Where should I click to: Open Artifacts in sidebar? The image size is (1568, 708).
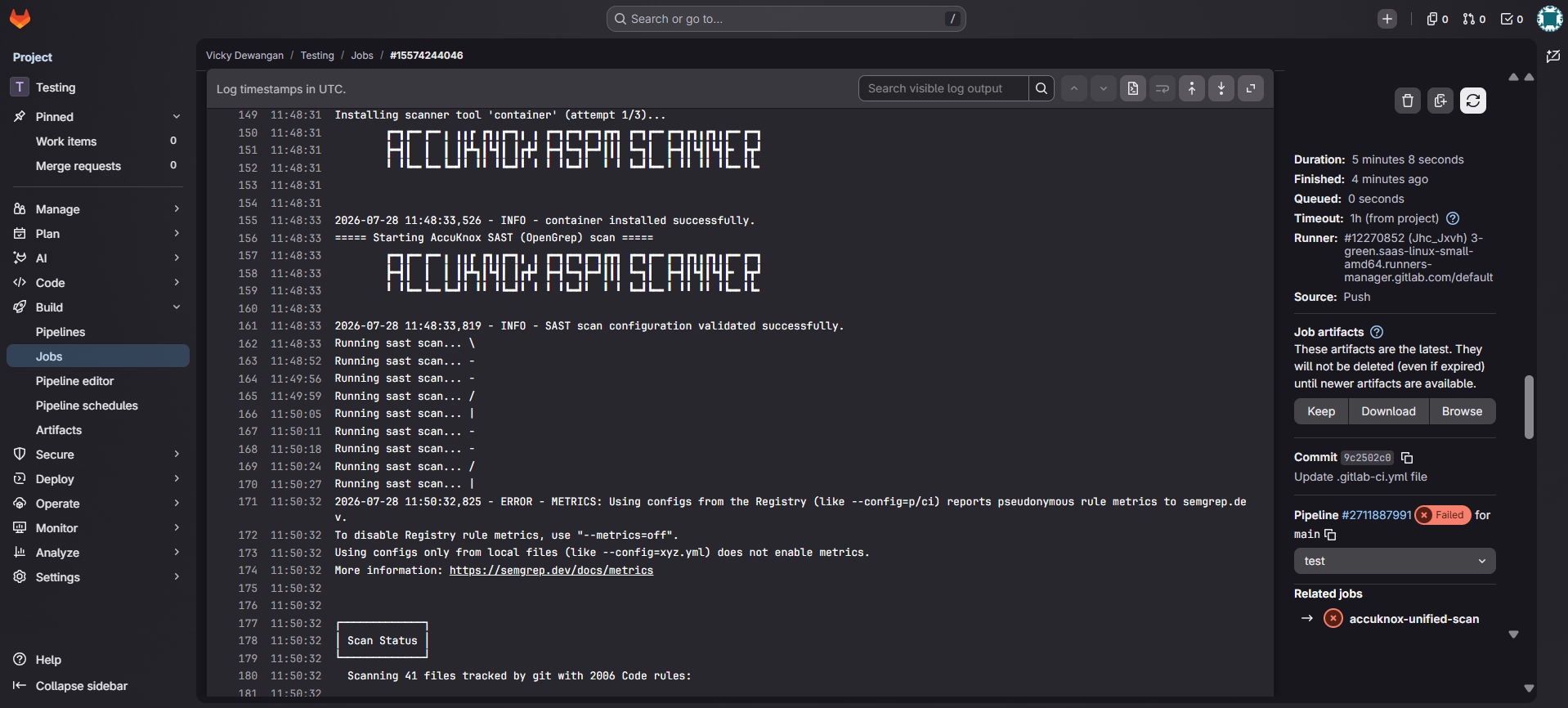tap(98, 430)
